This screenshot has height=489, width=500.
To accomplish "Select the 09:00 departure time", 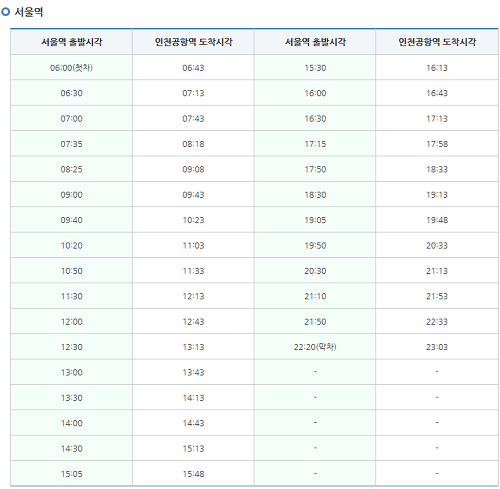I will pyautogui.click(x=72, y=195).
